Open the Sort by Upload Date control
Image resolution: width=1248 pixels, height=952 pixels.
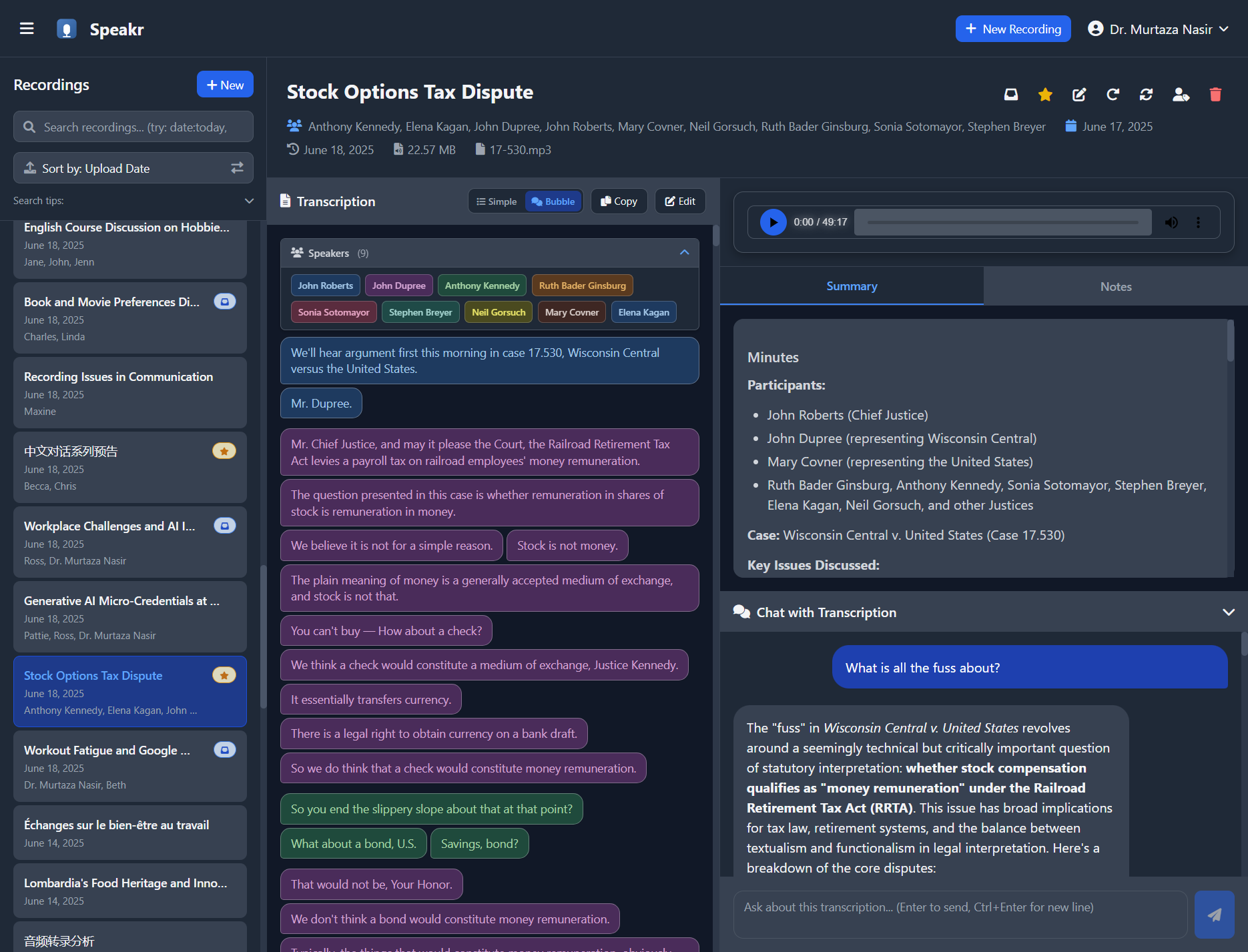[133, 168]
